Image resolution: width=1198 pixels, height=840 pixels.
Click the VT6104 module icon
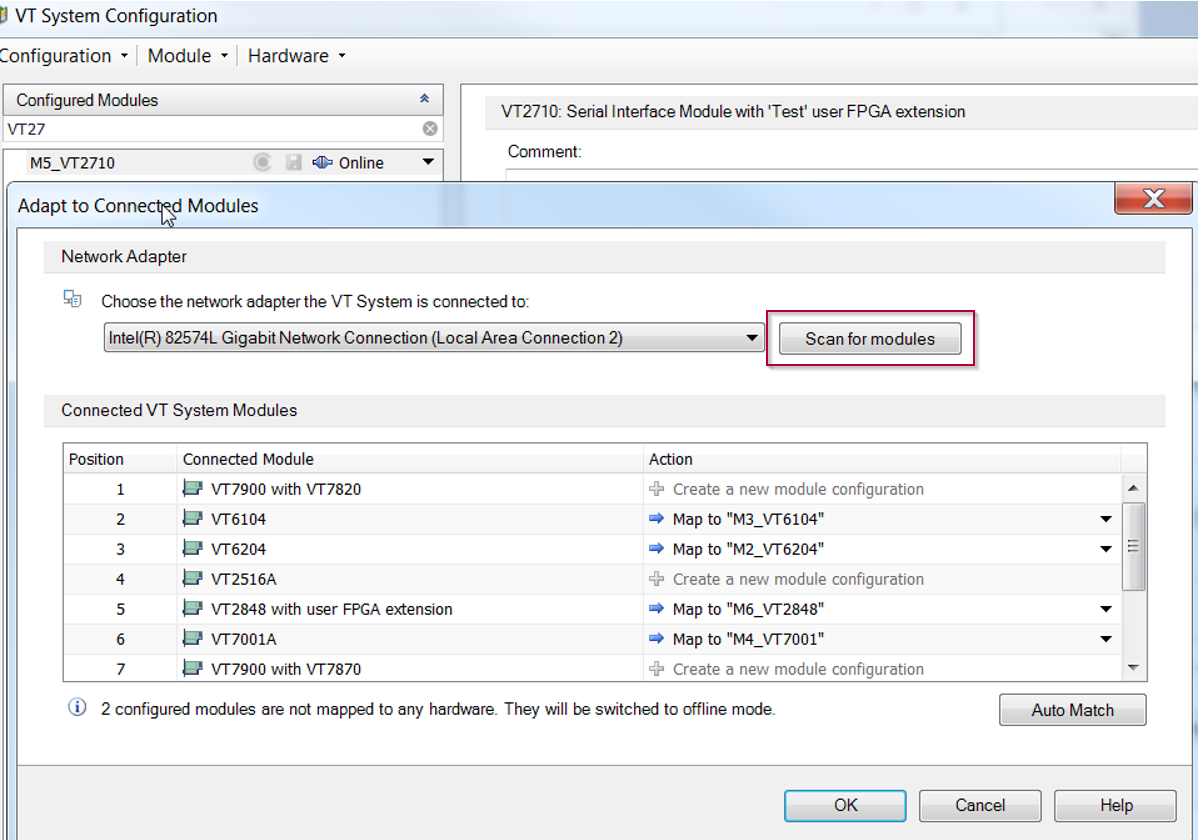192,519
